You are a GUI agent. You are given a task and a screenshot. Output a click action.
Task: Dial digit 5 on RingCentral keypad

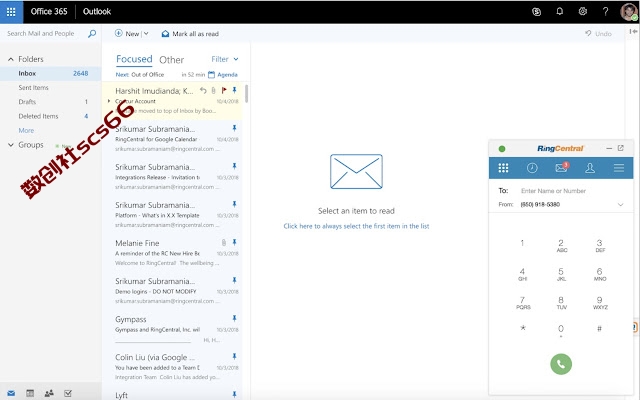tap(561, 274)
